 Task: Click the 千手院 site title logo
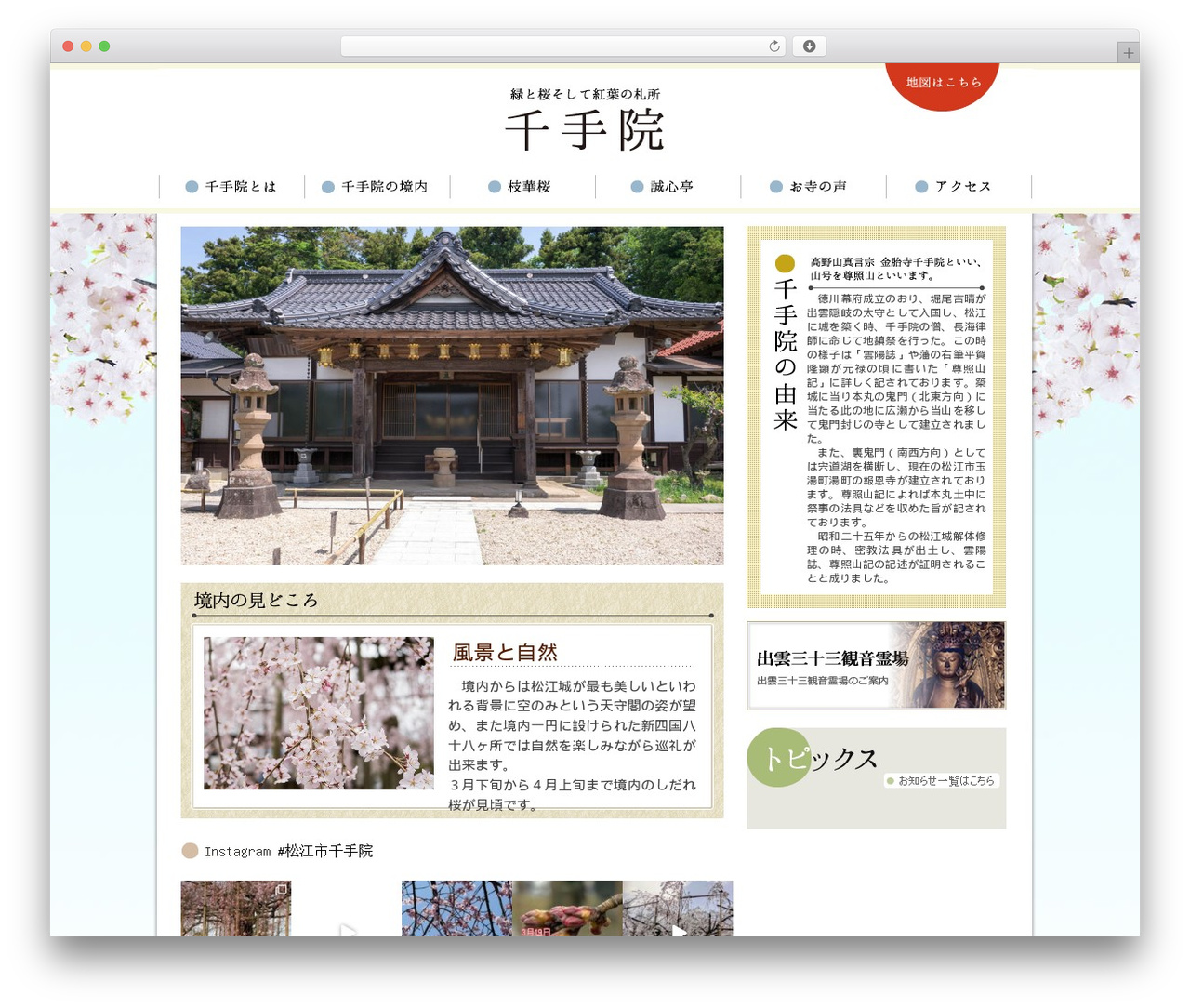[585, 129]
